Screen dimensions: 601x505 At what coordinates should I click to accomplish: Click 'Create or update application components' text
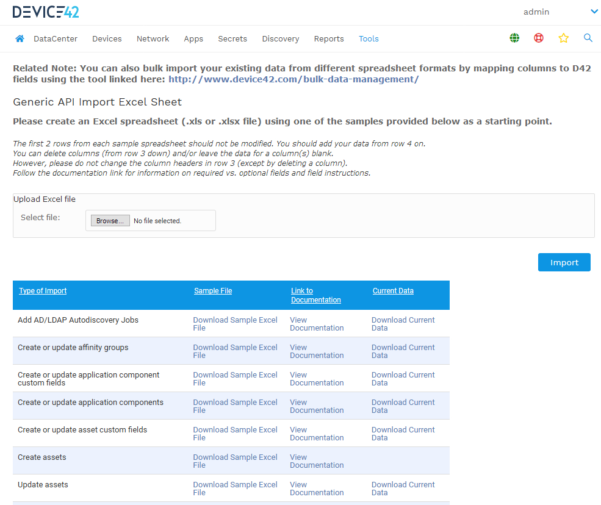(90, 402)
